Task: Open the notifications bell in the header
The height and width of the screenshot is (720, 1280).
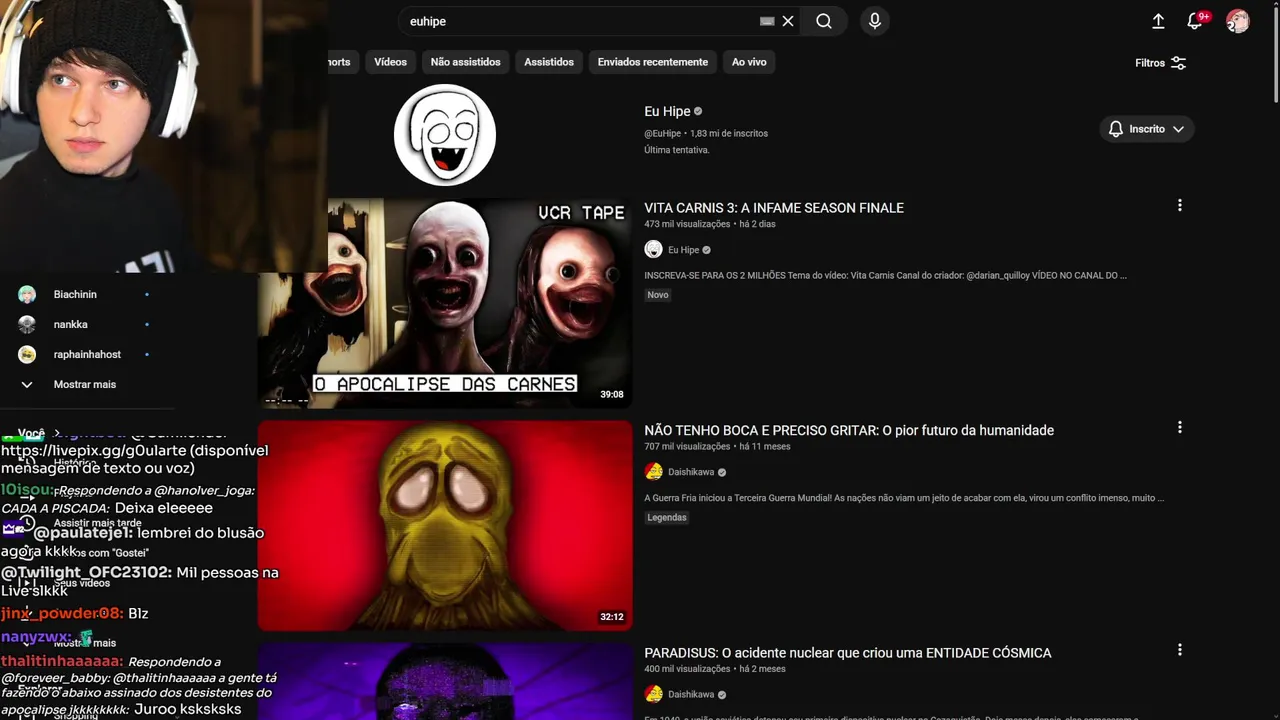Action: point(1195,21)
